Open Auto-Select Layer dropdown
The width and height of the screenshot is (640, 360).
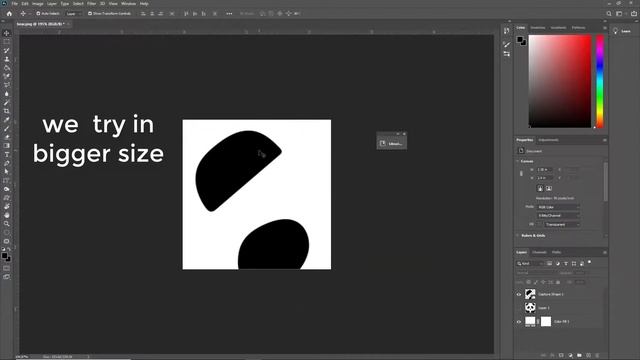pyautogui.click(x=73, y=13)
